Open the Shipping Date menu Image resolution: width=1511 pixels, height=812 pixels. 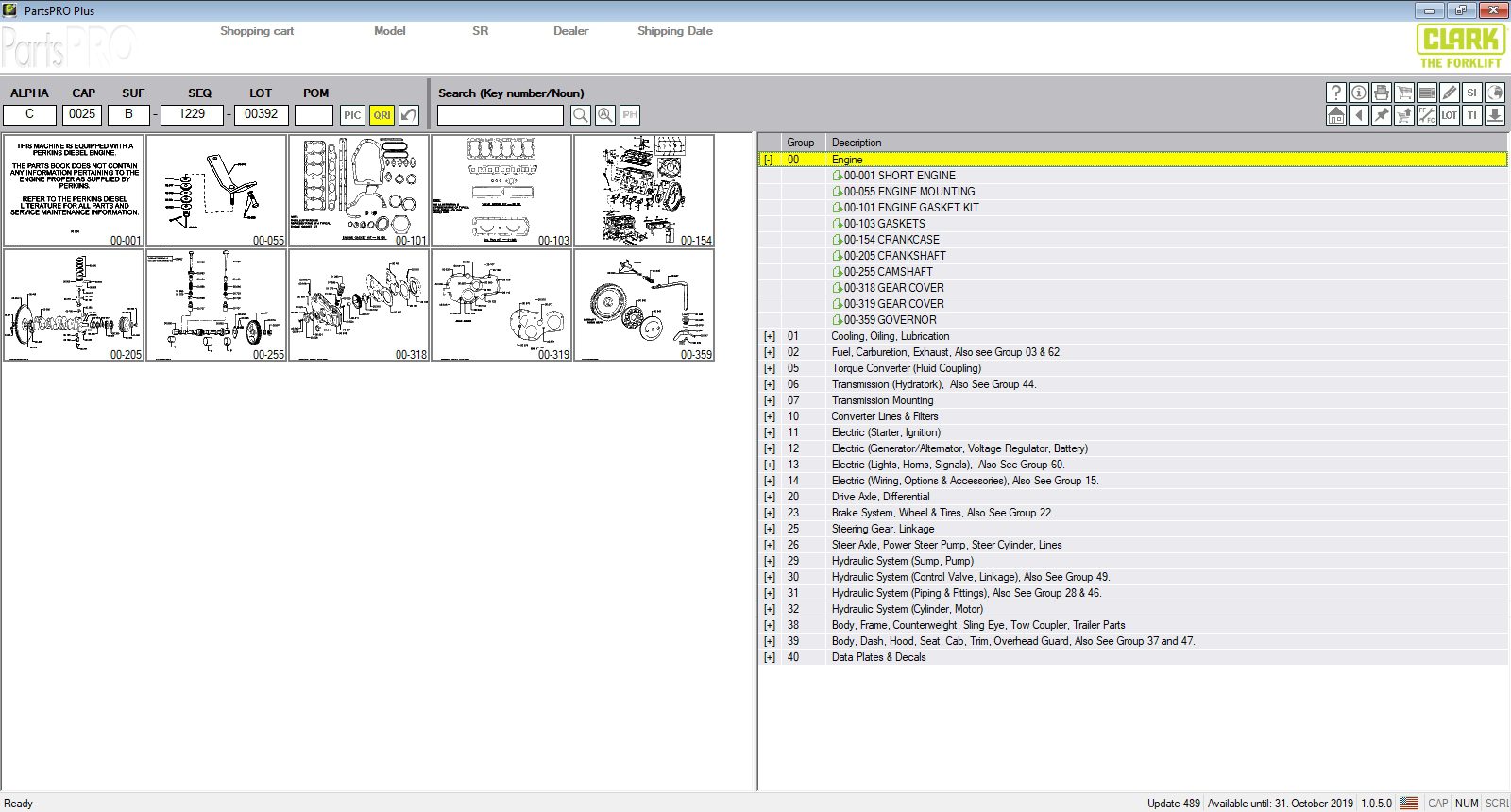(675, 31)
